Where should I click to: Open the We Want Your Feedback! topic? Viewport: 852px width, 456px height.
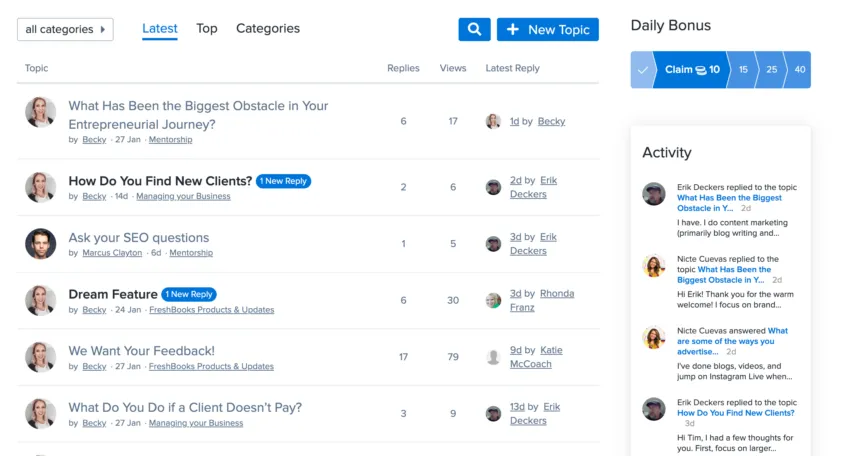pos(141,351)
